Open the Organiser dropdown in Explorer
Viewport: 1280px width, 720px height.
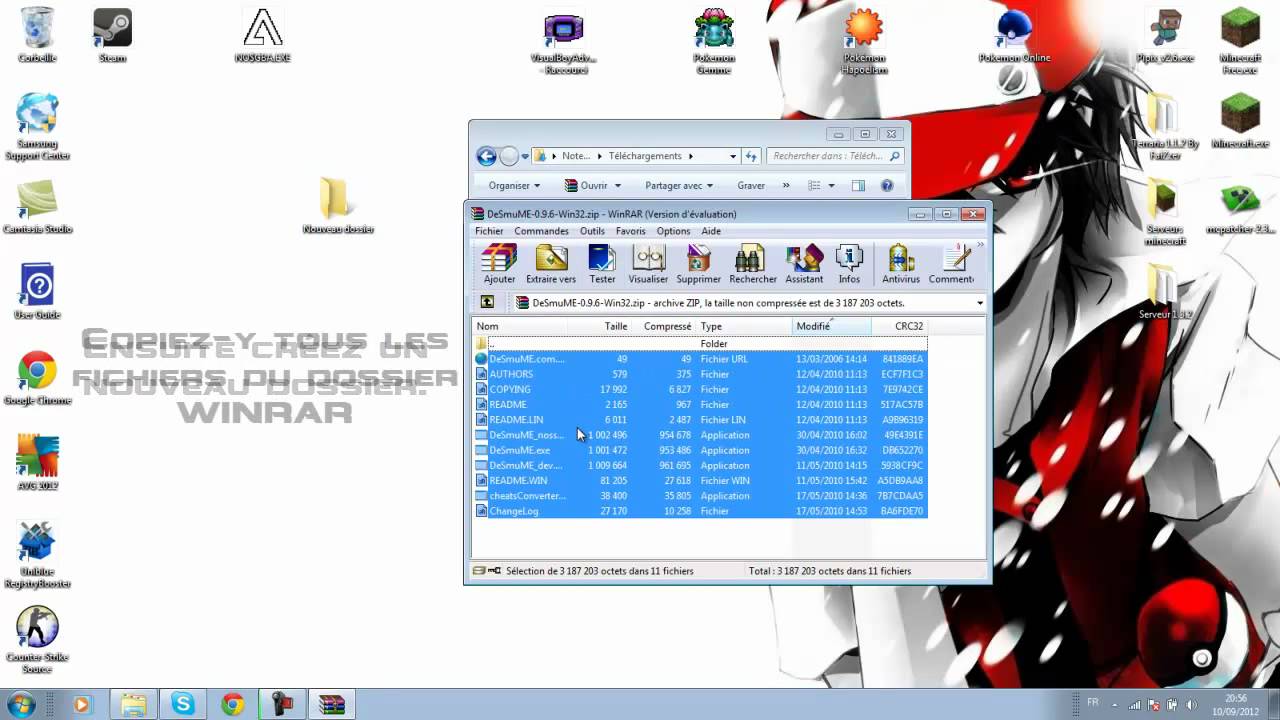(514, 186)
